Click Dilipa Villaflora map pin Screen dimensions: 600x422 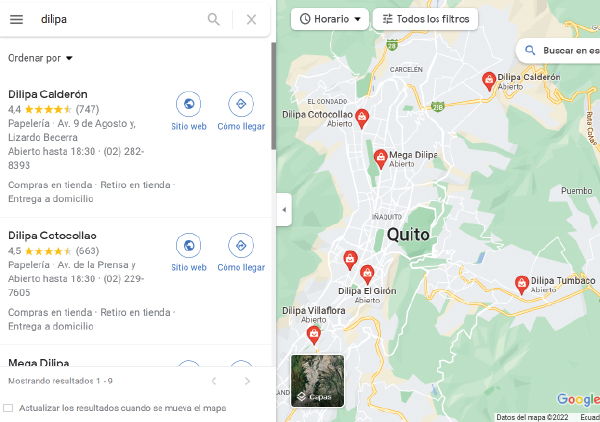coord(314,335)
